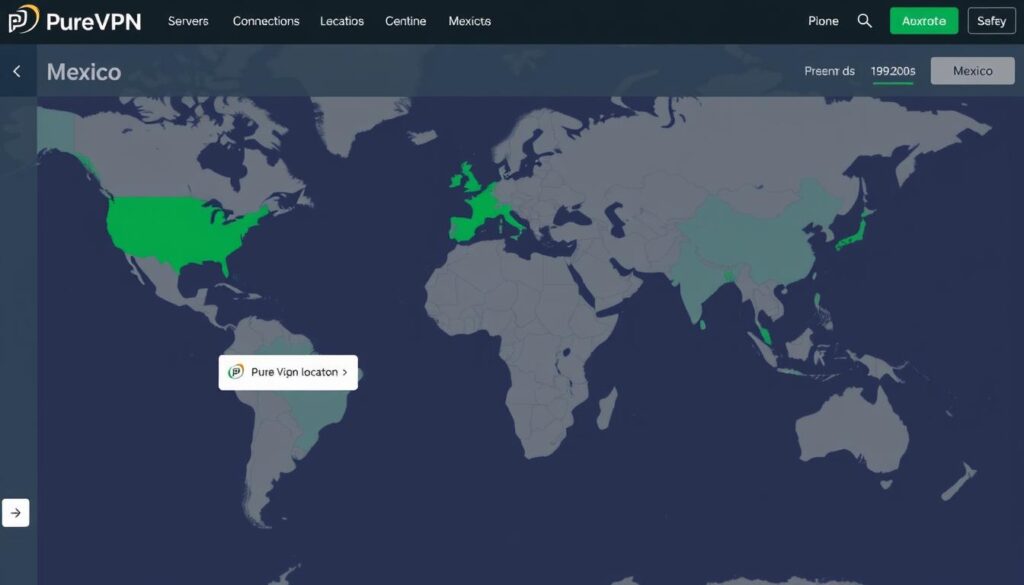Click the Pure Vipn locaton tooltip text

pyautogui.click(x=295, y=372)
